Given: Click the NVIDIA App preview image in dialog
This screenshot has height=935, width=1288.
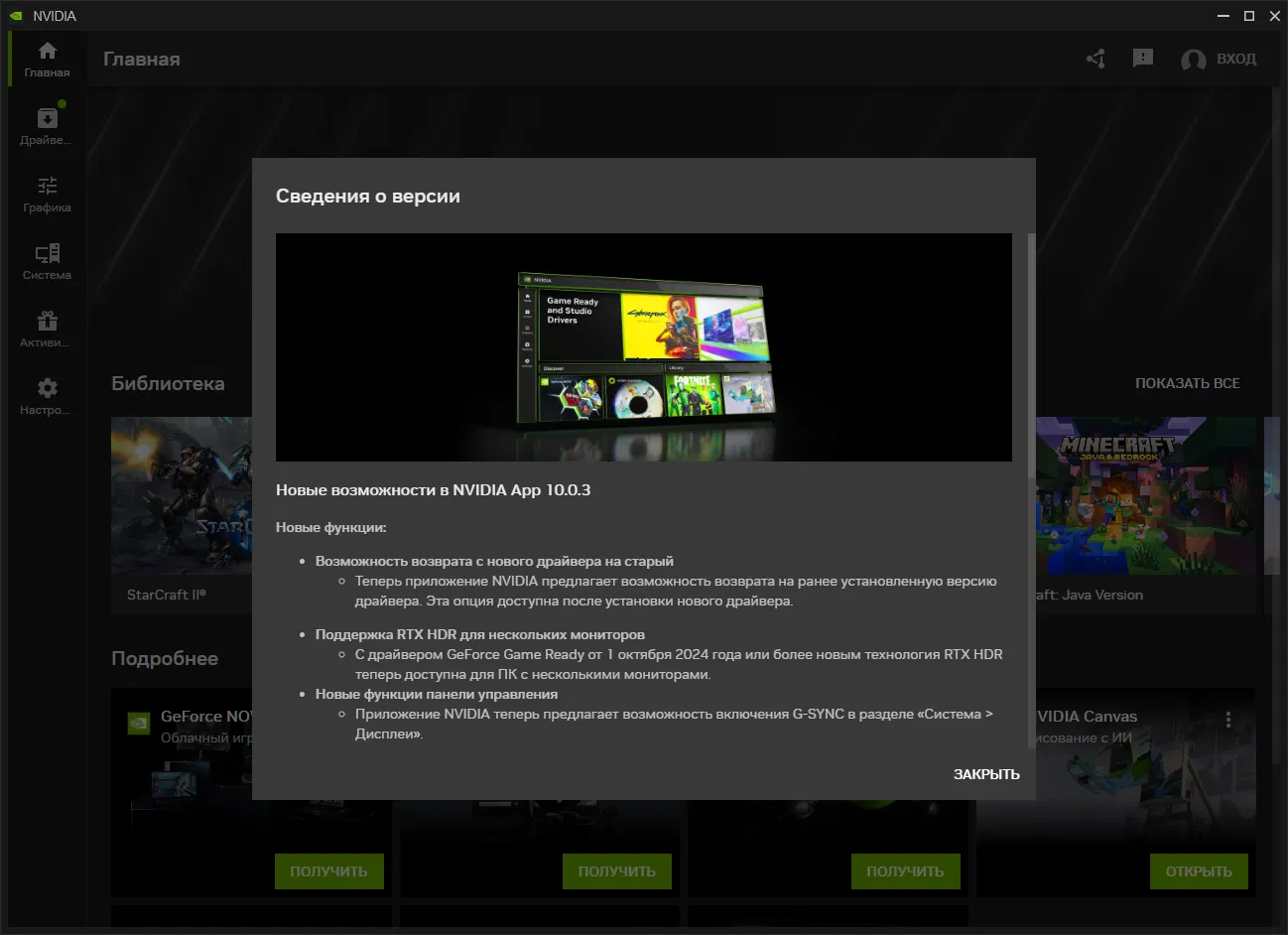Looking at the screenshot, I should click(644, 347).
